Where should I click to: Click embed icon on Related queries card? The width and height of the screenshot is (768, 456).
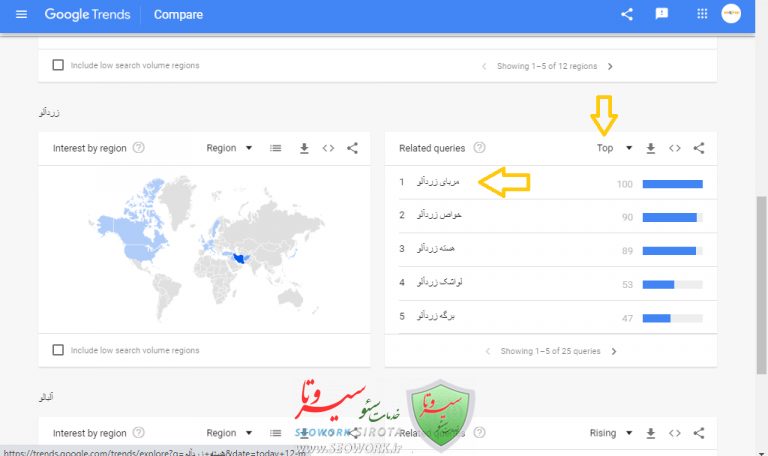click(675, 148)
